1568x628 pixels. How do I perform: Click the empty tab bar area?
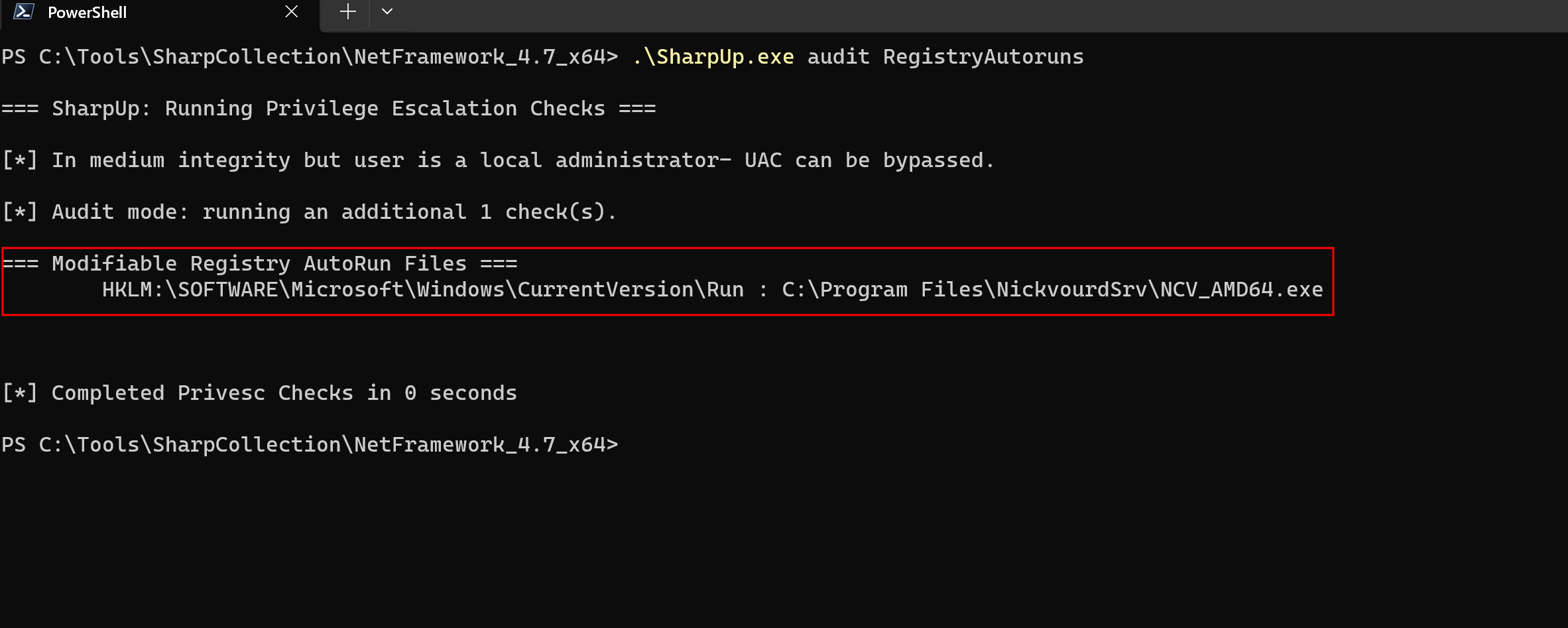click(x=928, y=15)
